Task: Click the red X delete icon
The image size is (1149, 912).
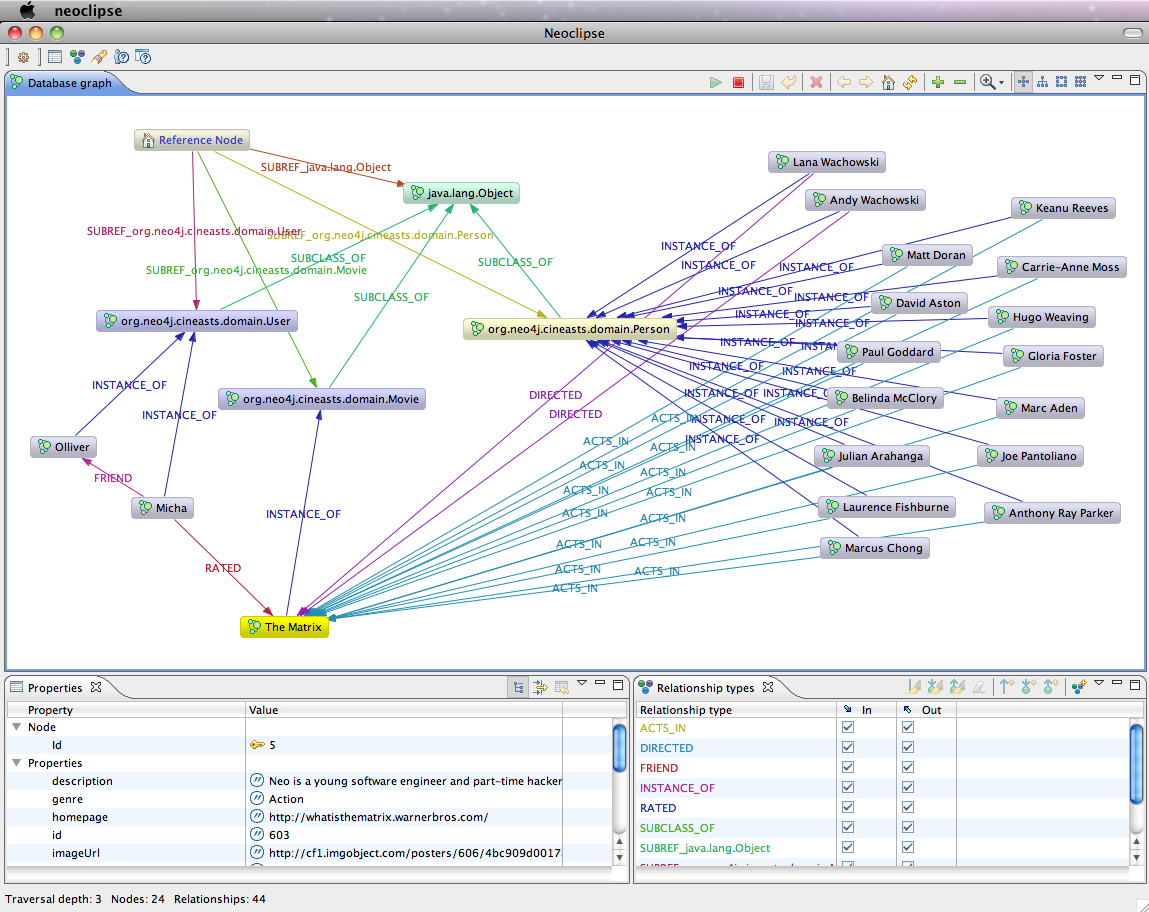Action: [x=816, y=83]
